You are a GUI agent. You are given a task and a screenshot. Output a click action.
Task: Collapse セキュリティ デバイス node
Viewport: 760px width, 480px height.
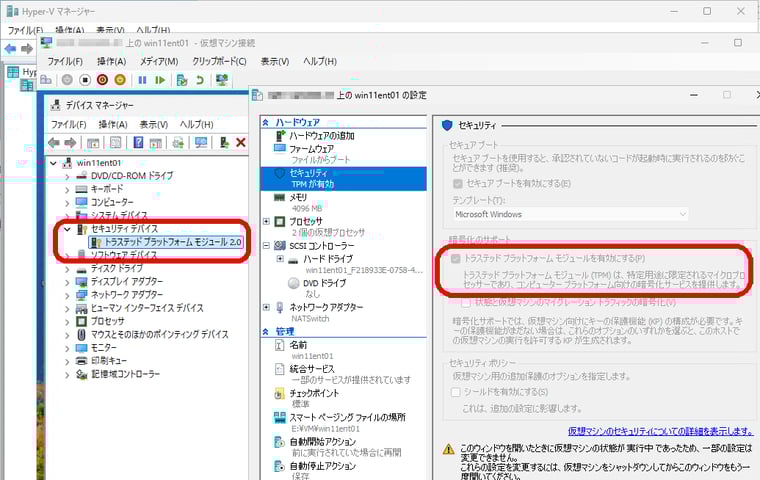(x=67, y=229)
